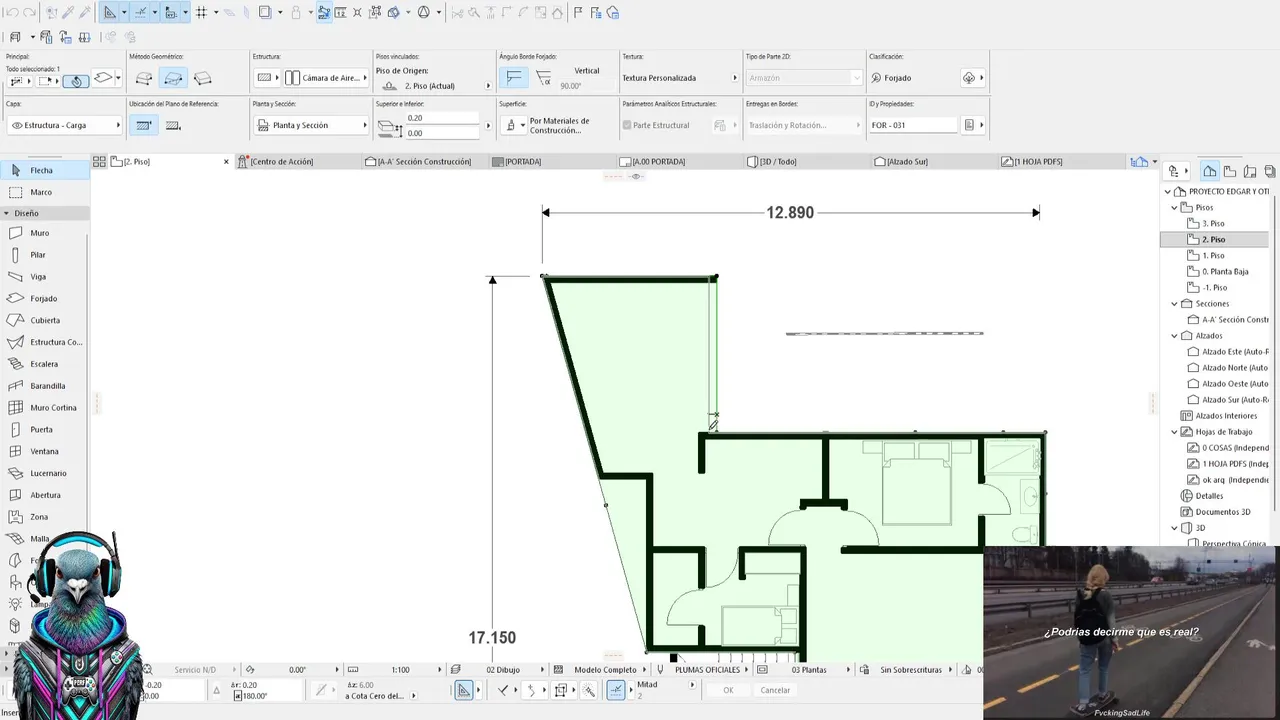Click the ID y Propiedades list icon
The image size is (1280, 720).
[x=969, y=125]
